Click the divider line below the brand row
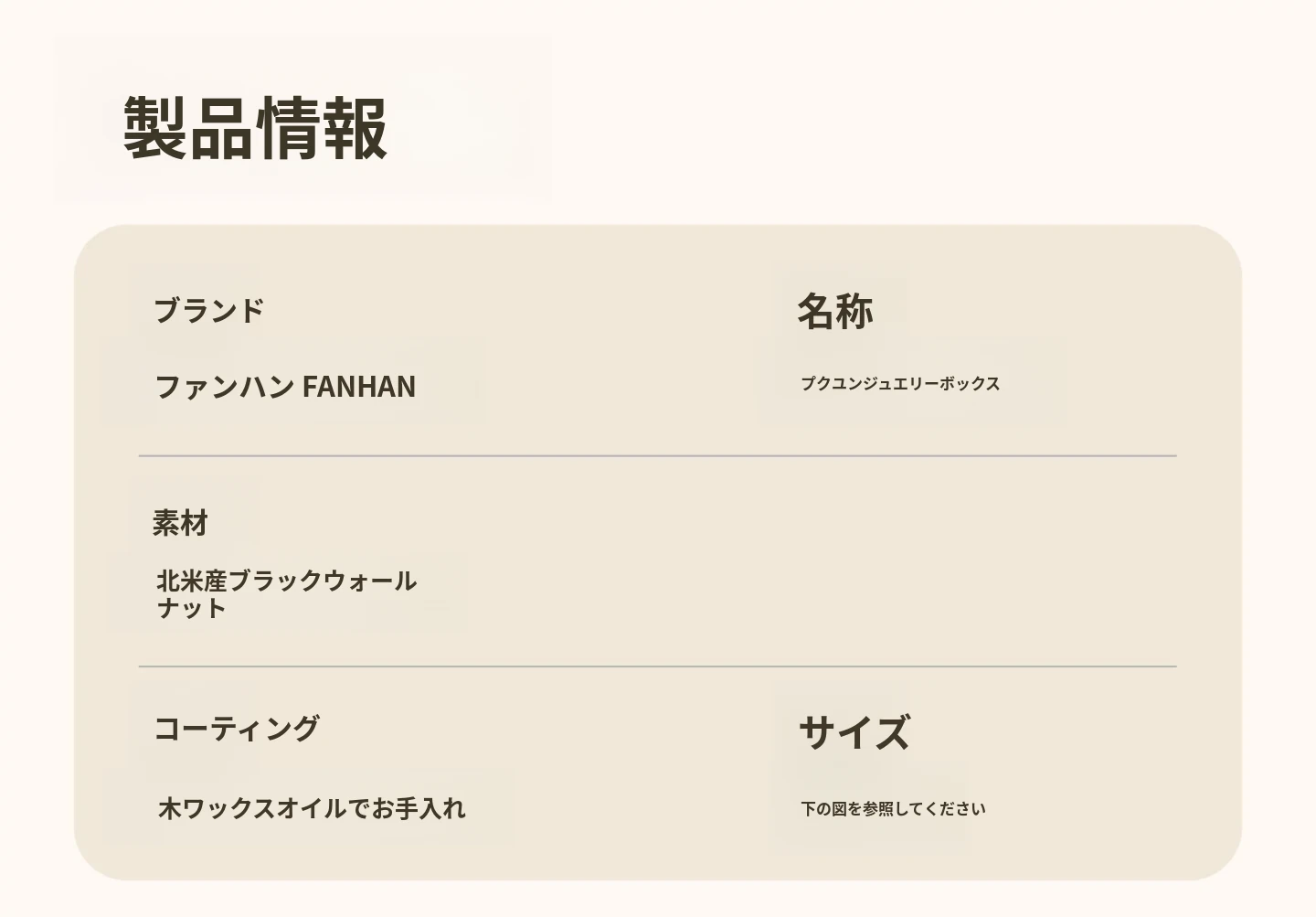 pyautogui.click(x=657, y=455)
